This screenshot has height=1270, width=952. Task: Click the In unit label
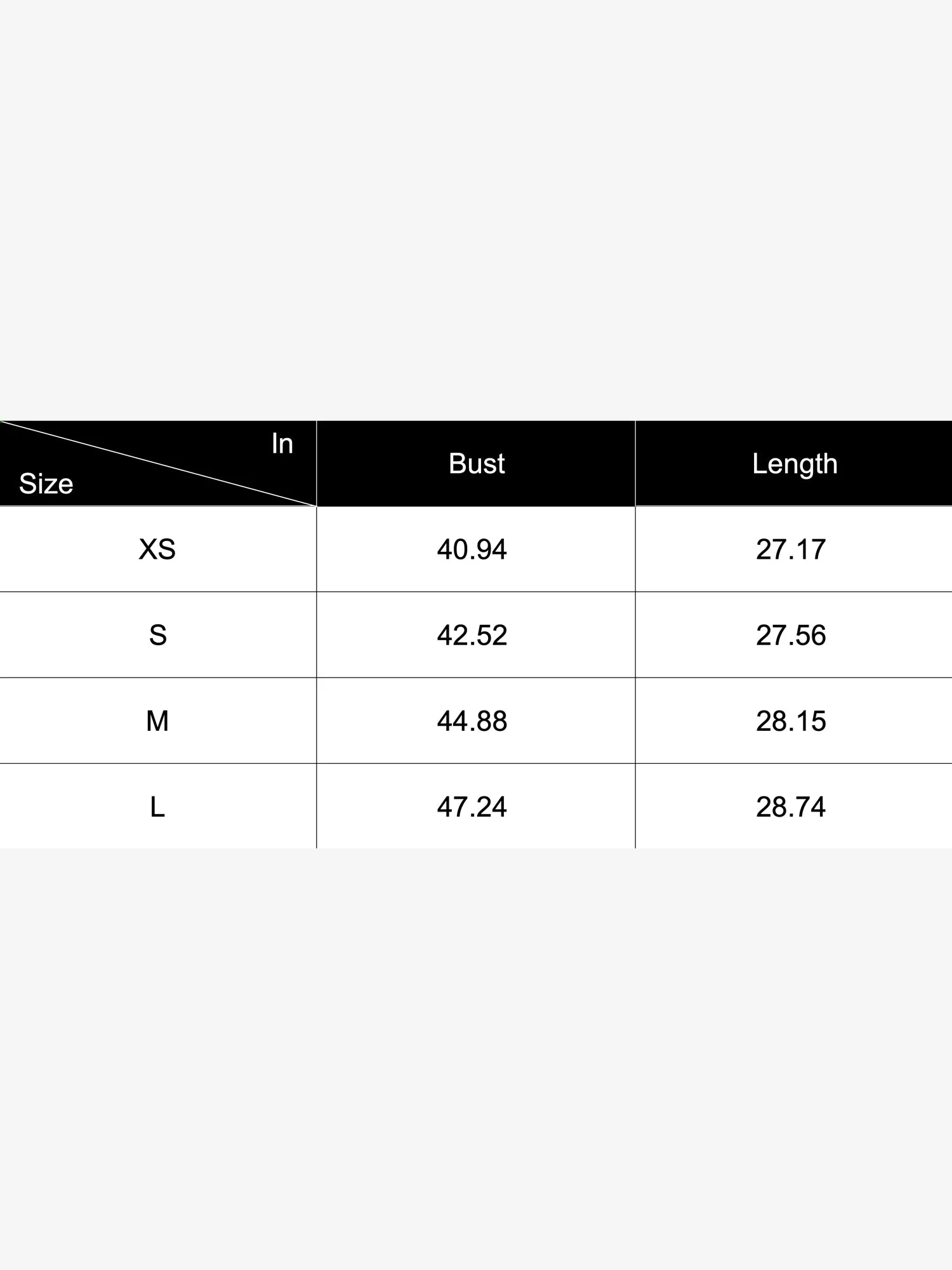pos(282,444)
